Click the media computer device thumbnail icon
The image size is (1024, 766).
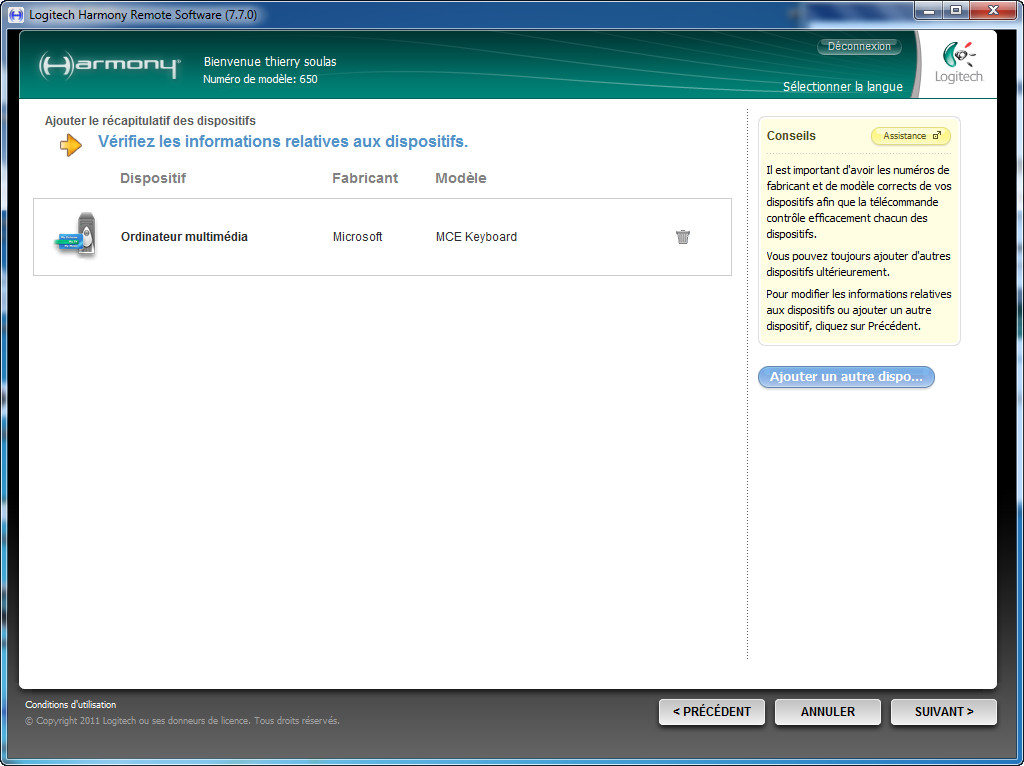click(77, 235)
